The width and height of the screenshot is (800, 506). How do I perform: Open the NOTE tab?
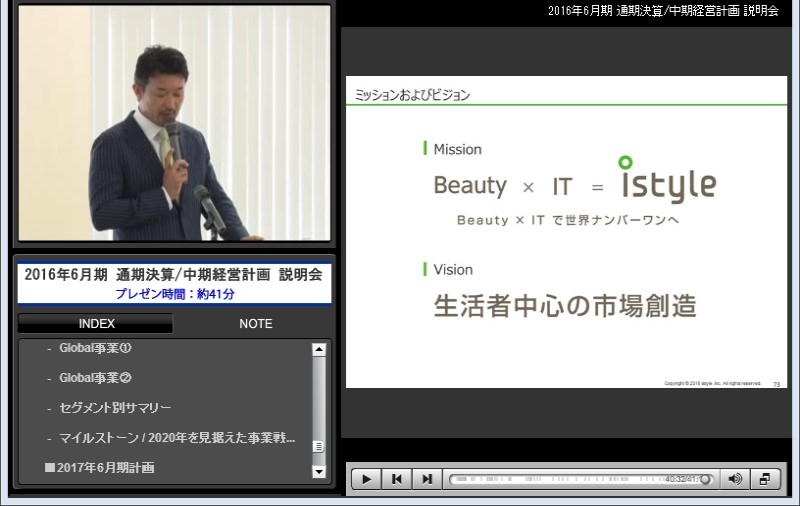point(256,324)
